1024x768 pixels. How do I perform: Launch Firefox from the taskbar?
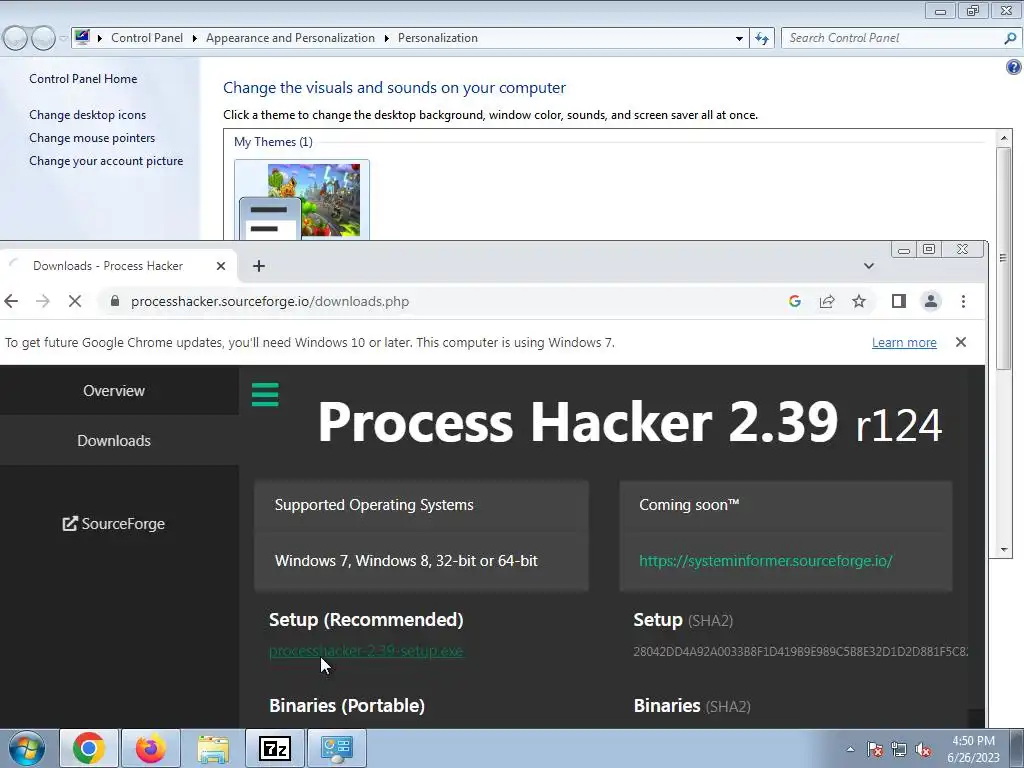pos(151,748)
